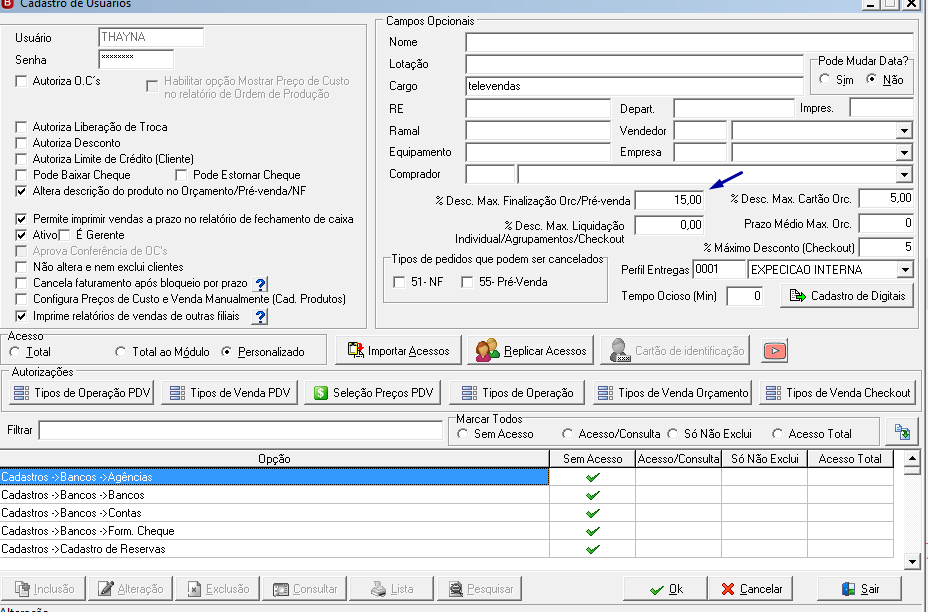Open Cadastro de Digitais
This screenshot has width=928, height=612.
pyautogui.click(x=847, y=295)
